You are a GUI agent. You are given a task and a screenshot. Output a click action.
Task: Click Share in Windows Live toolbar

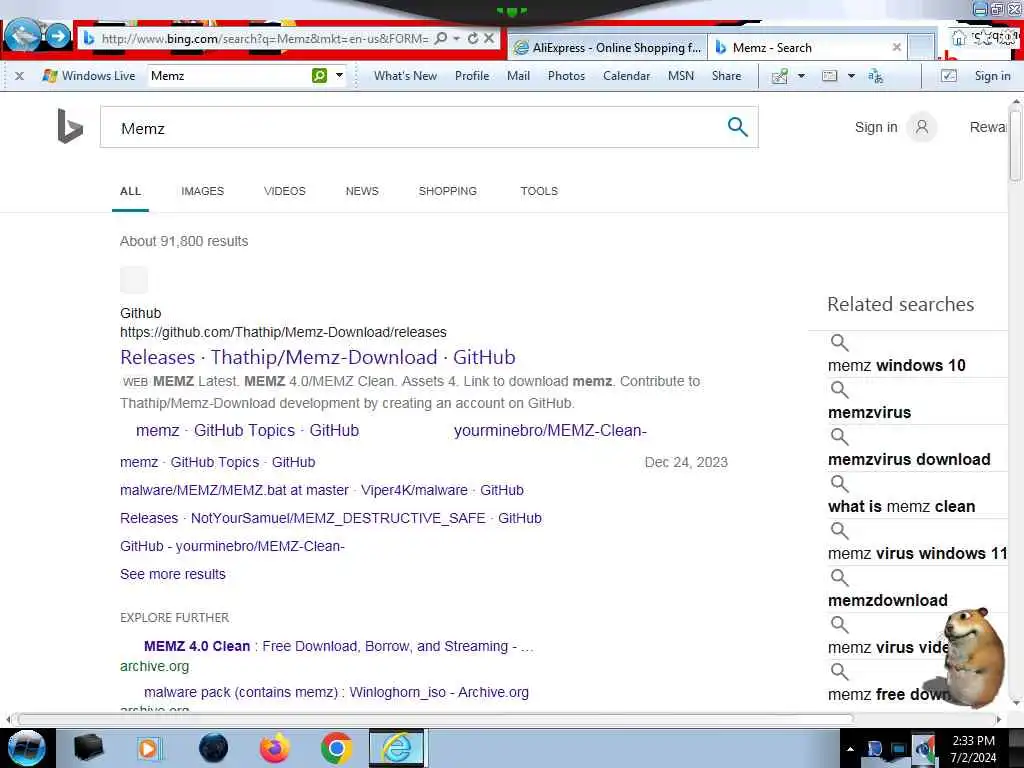point(726,76)
